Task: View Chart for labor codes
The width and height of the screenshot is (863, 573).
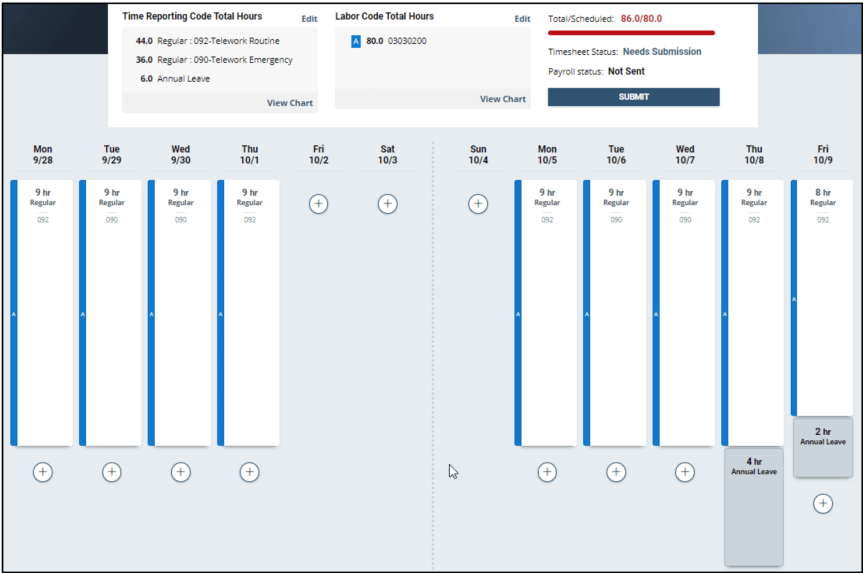Action: pos(502,99)
